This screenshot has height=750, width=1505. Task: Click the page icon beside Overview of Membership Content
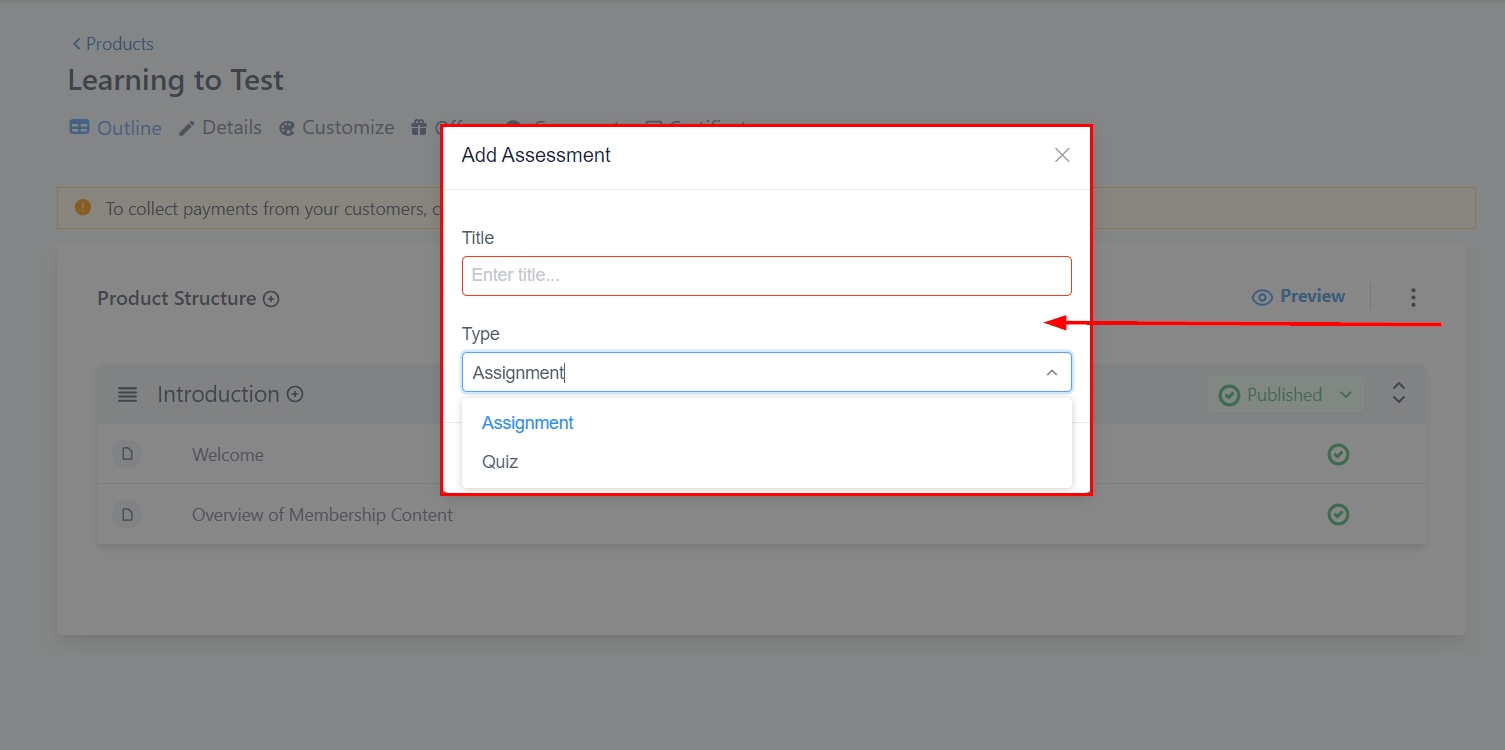tap(127, 515)
